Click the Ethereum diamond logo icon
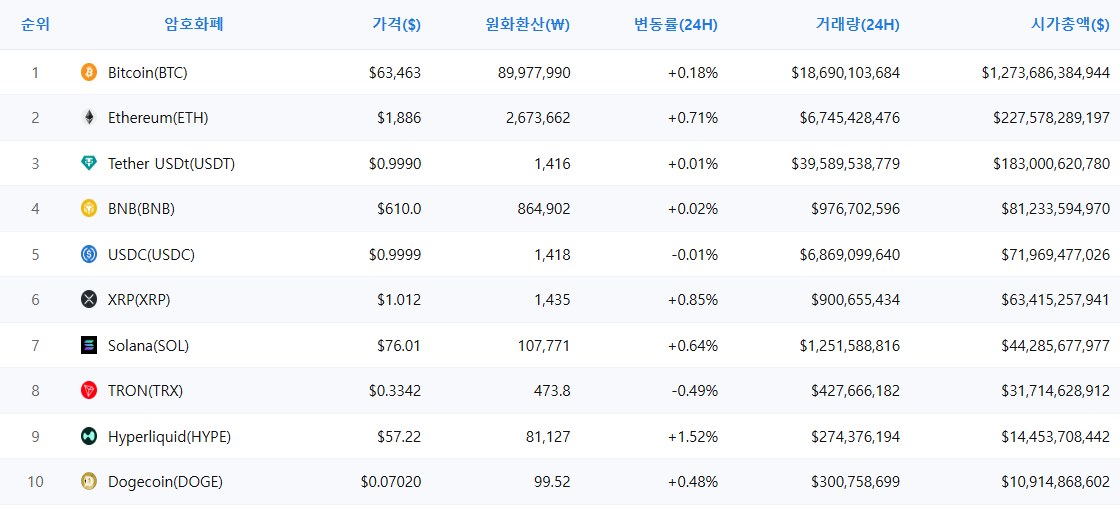This screenshot has height=514, width=1120. tap(89, 118)
